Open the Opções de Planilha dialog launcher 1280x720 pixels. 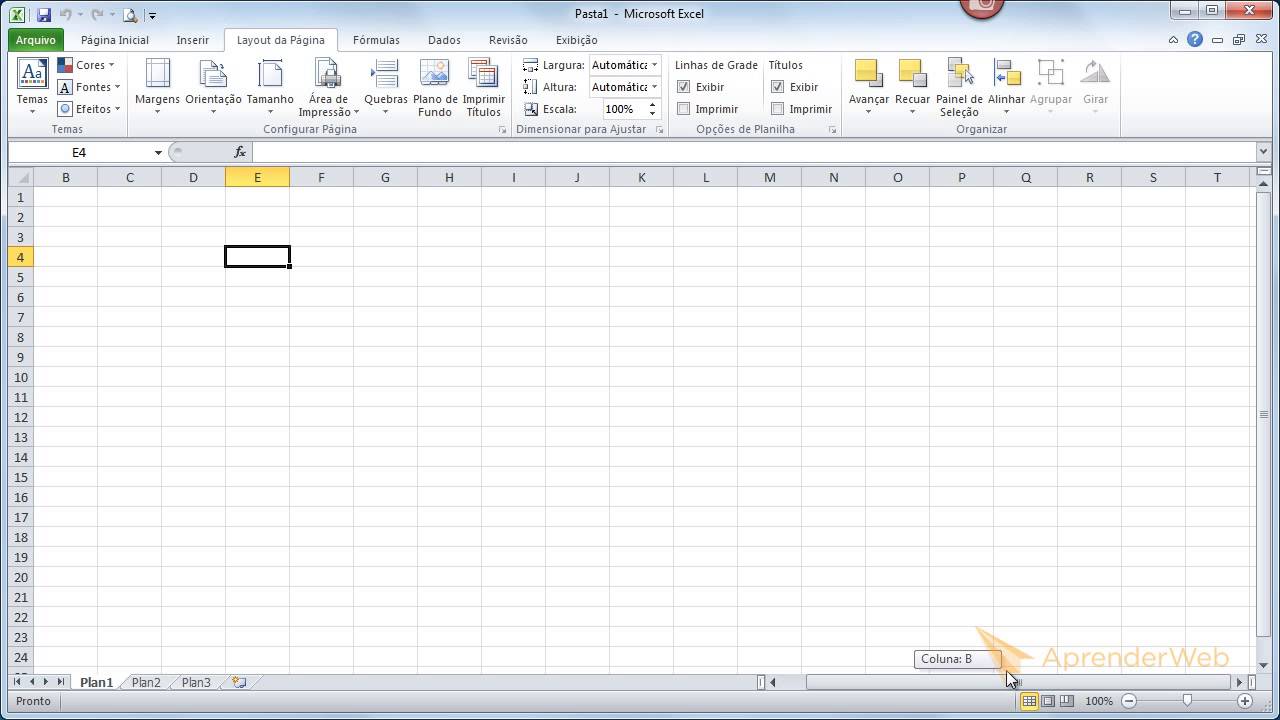(832, 130)
